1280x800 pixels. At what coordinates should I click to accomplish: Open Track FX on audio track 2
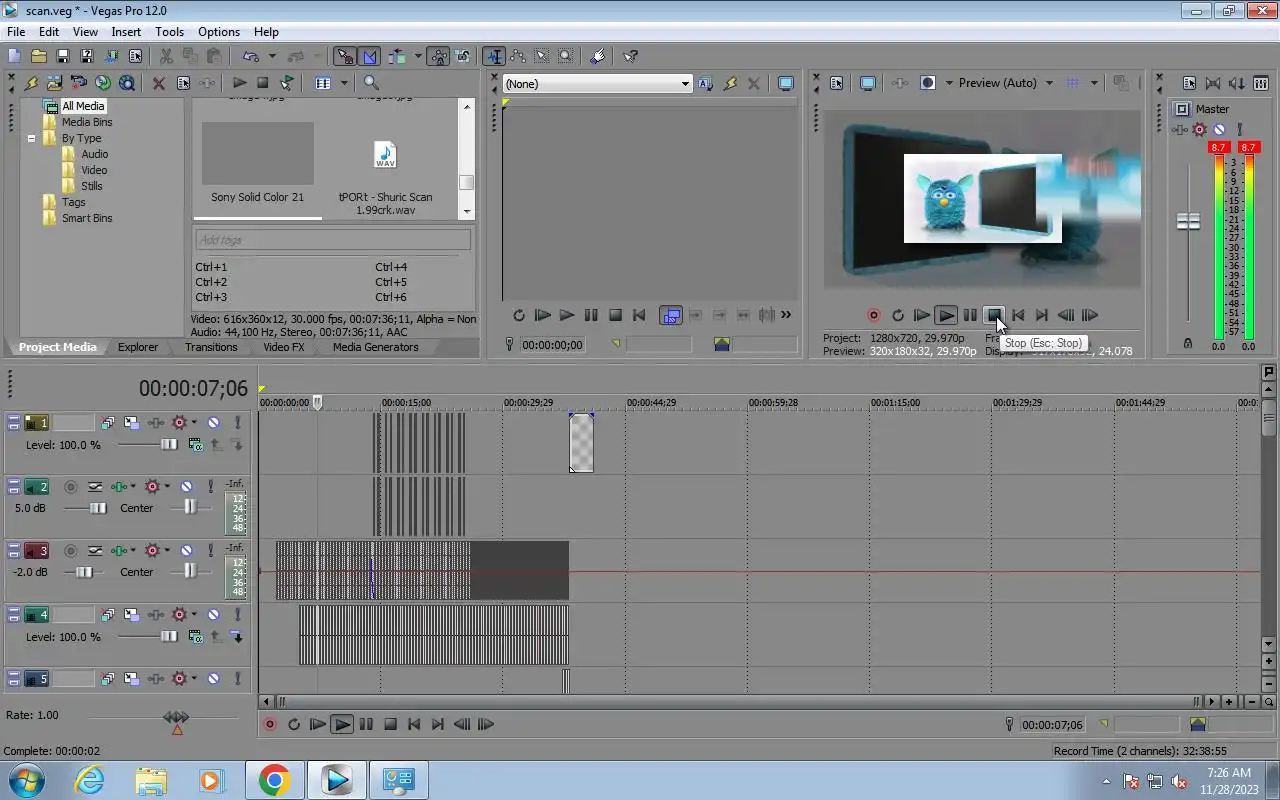pos(120,487)
